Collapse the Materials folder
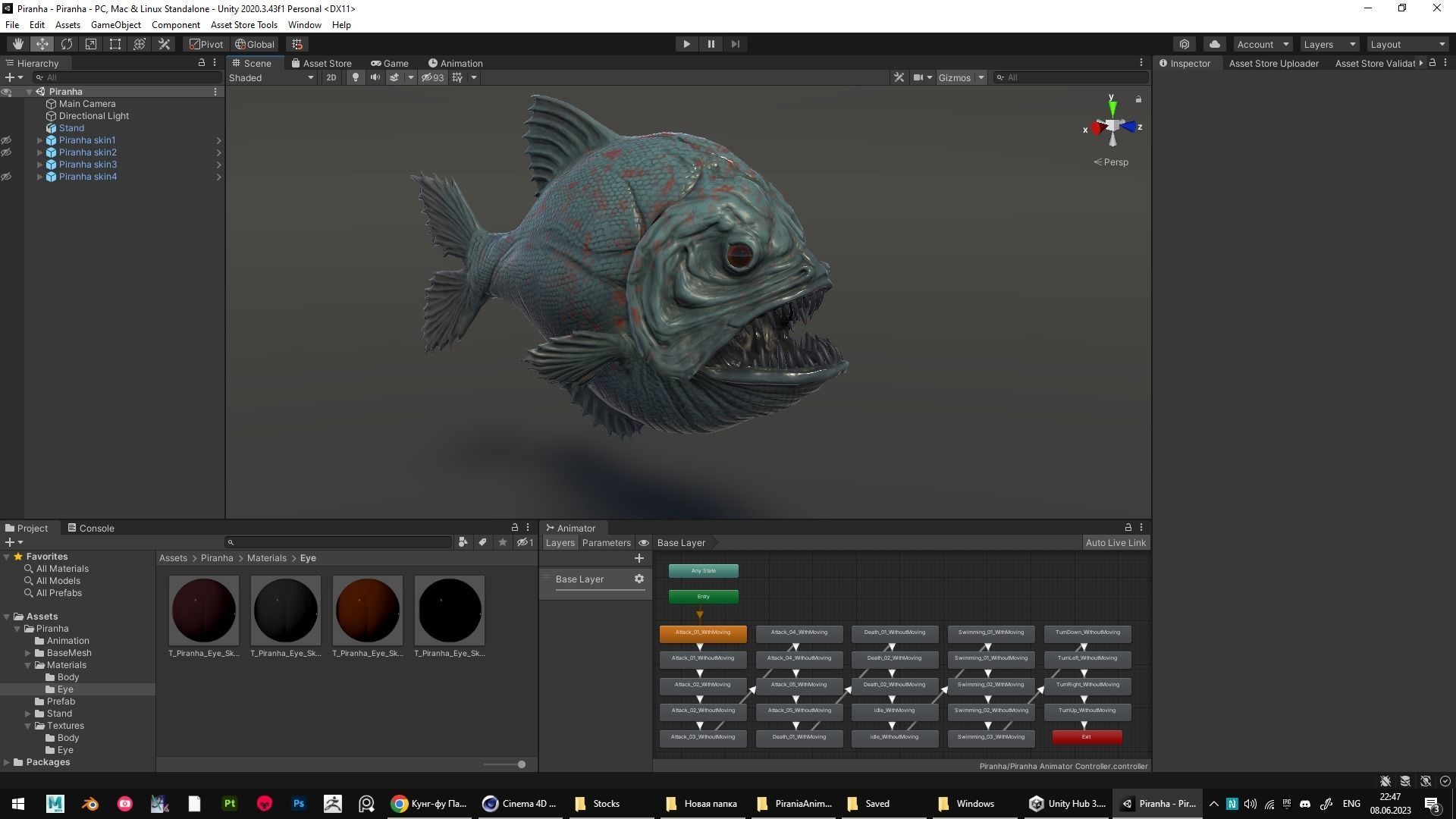The image size is (1456, 819). (x=28, y=665)
